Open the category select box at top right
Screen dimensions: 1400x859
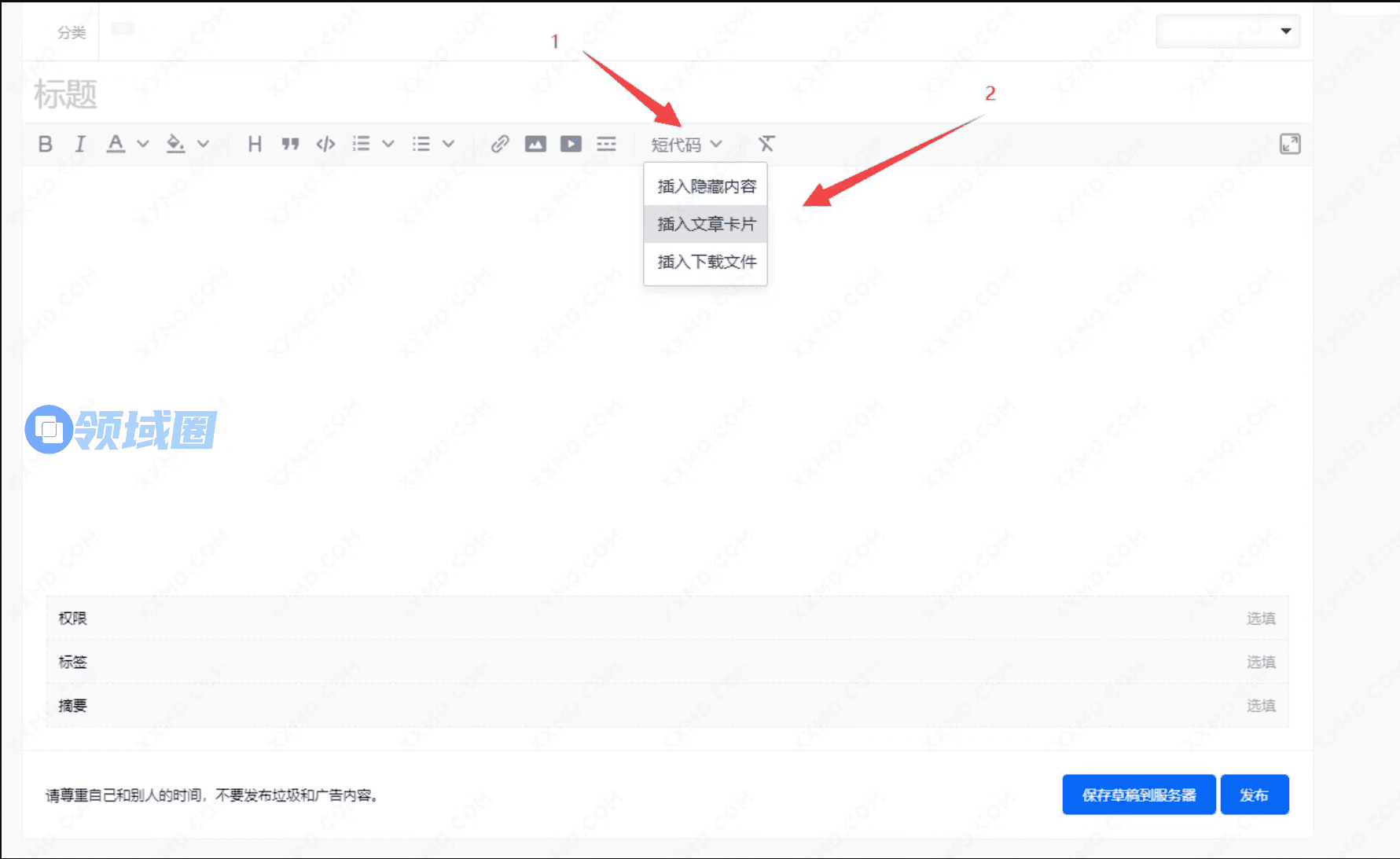tap(1227, 31)
